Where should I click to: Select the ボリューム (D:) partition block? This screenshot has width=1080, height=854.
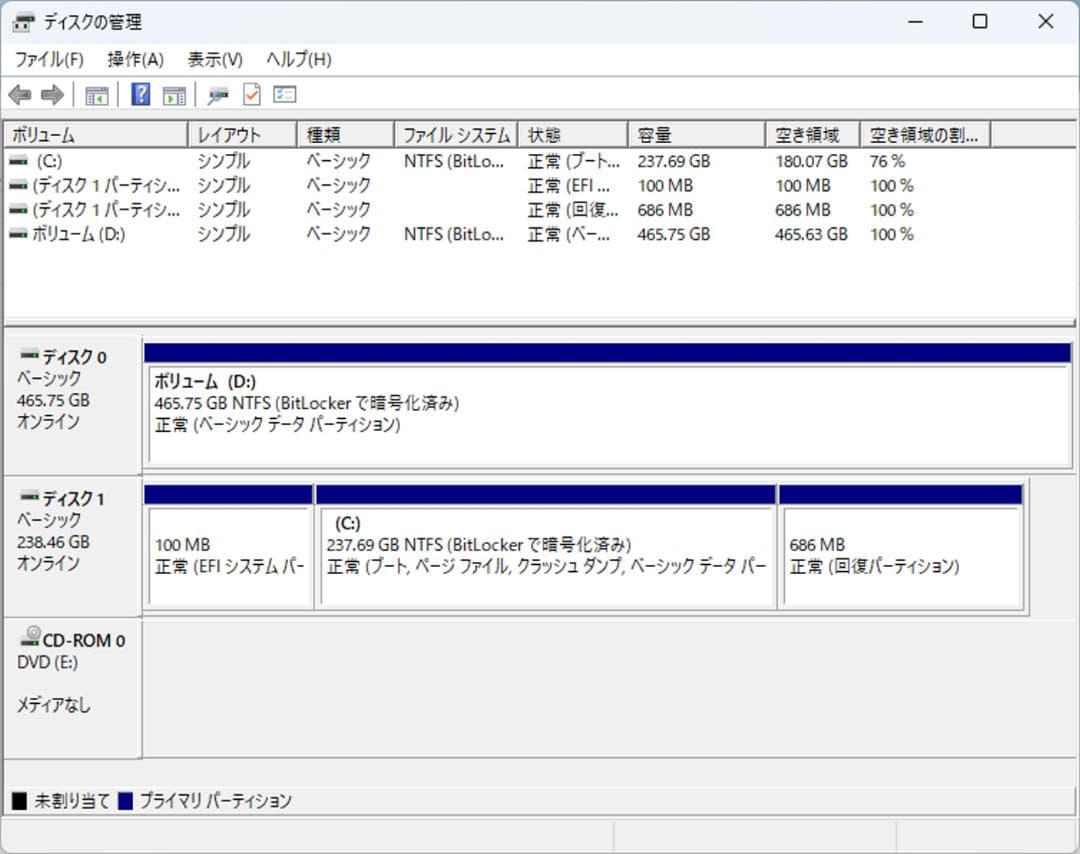coord(600,410)
